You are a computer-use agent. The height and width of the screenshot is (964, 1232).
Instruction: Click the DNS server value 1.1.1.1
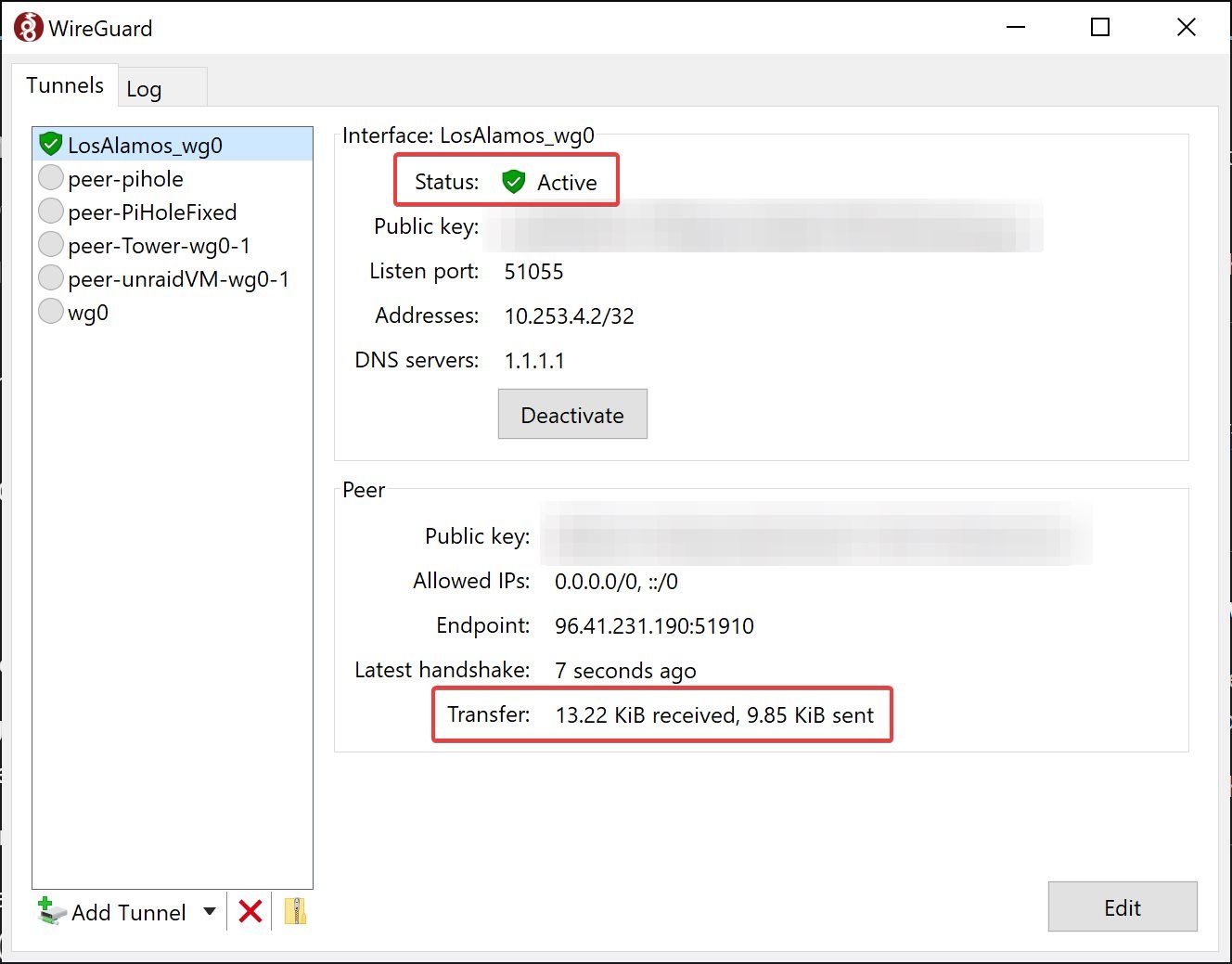pyautogui.click(x=534, y=361)
